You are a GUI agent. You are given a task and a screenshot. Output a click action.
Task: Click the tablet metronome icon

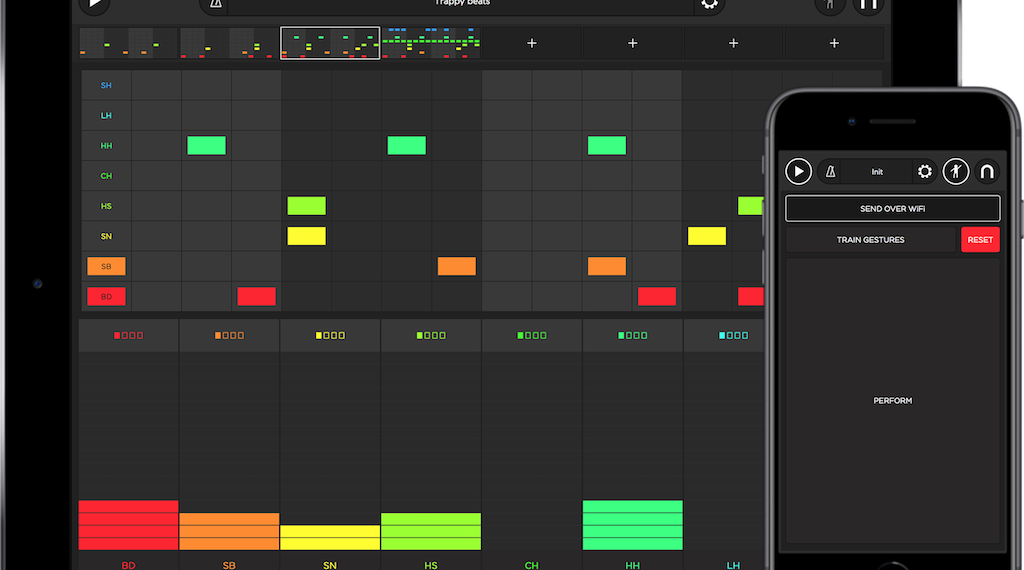[x=215, y=4]
